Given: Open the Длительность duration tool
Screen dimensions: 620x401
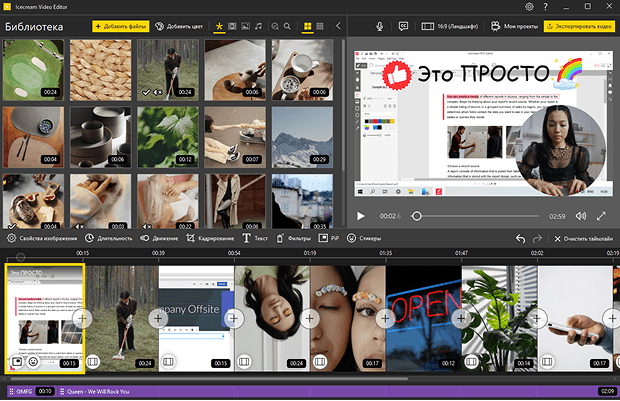Looking at the screenshot, I should tap(109, 238).
